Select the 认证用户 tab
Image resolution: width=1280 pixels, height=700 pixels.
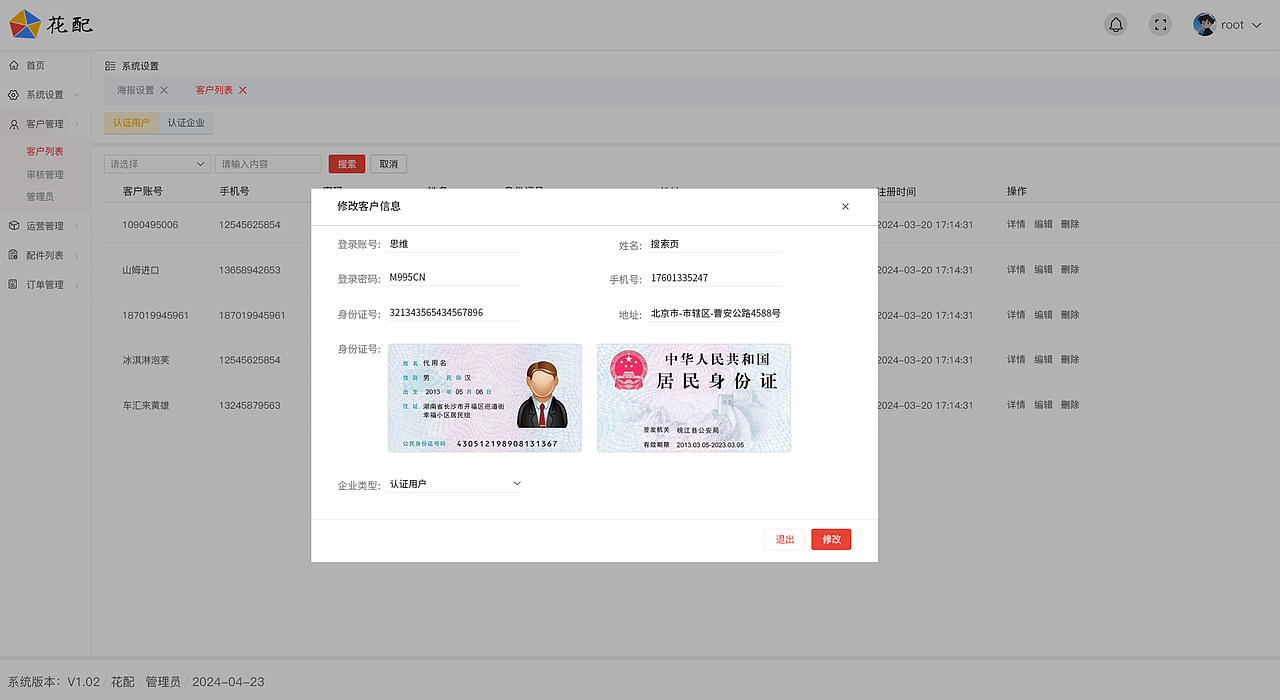(131, 123)
